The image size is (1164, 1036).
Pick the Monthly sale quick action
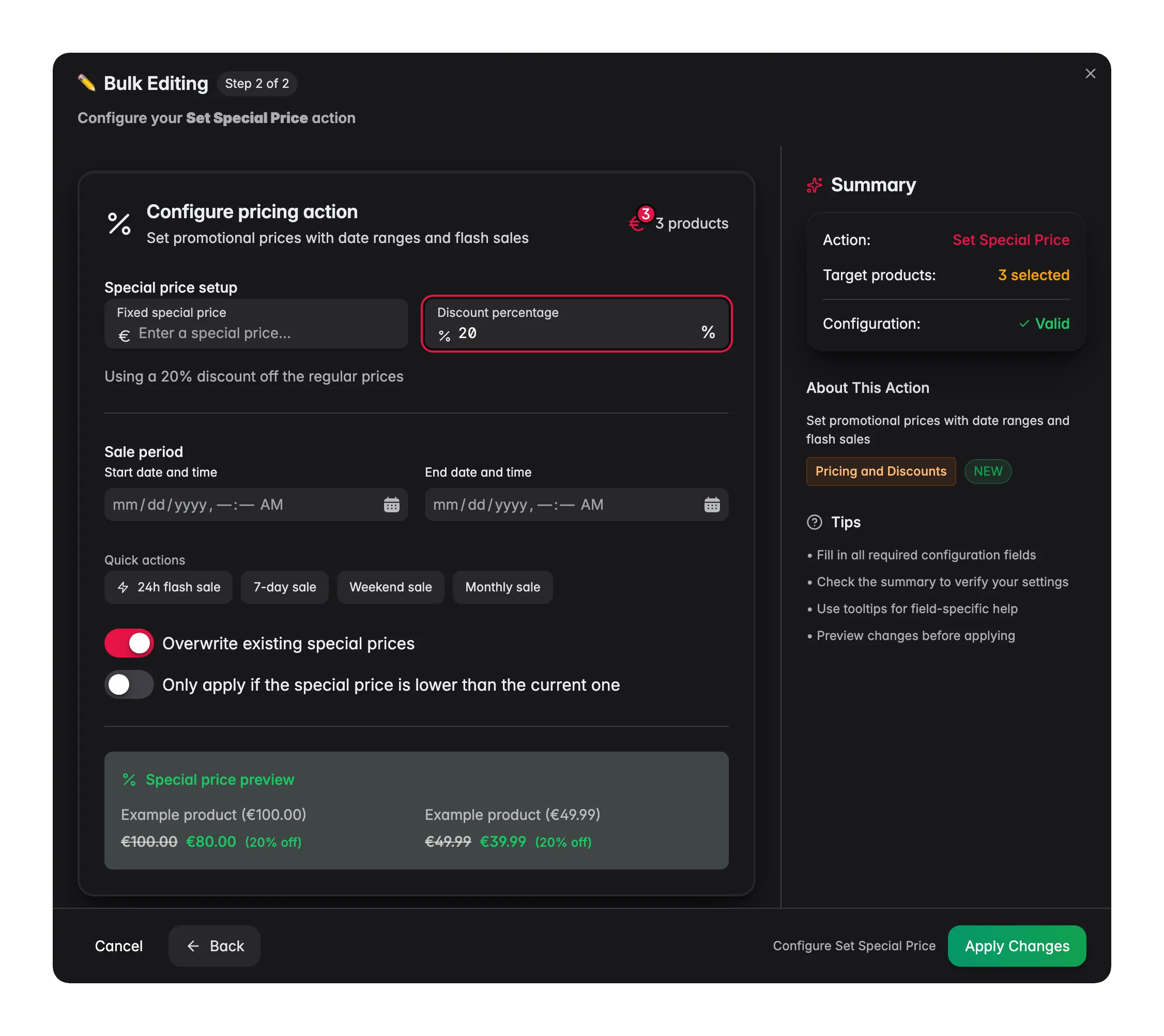pyautogui.click(x=503, y=587)
